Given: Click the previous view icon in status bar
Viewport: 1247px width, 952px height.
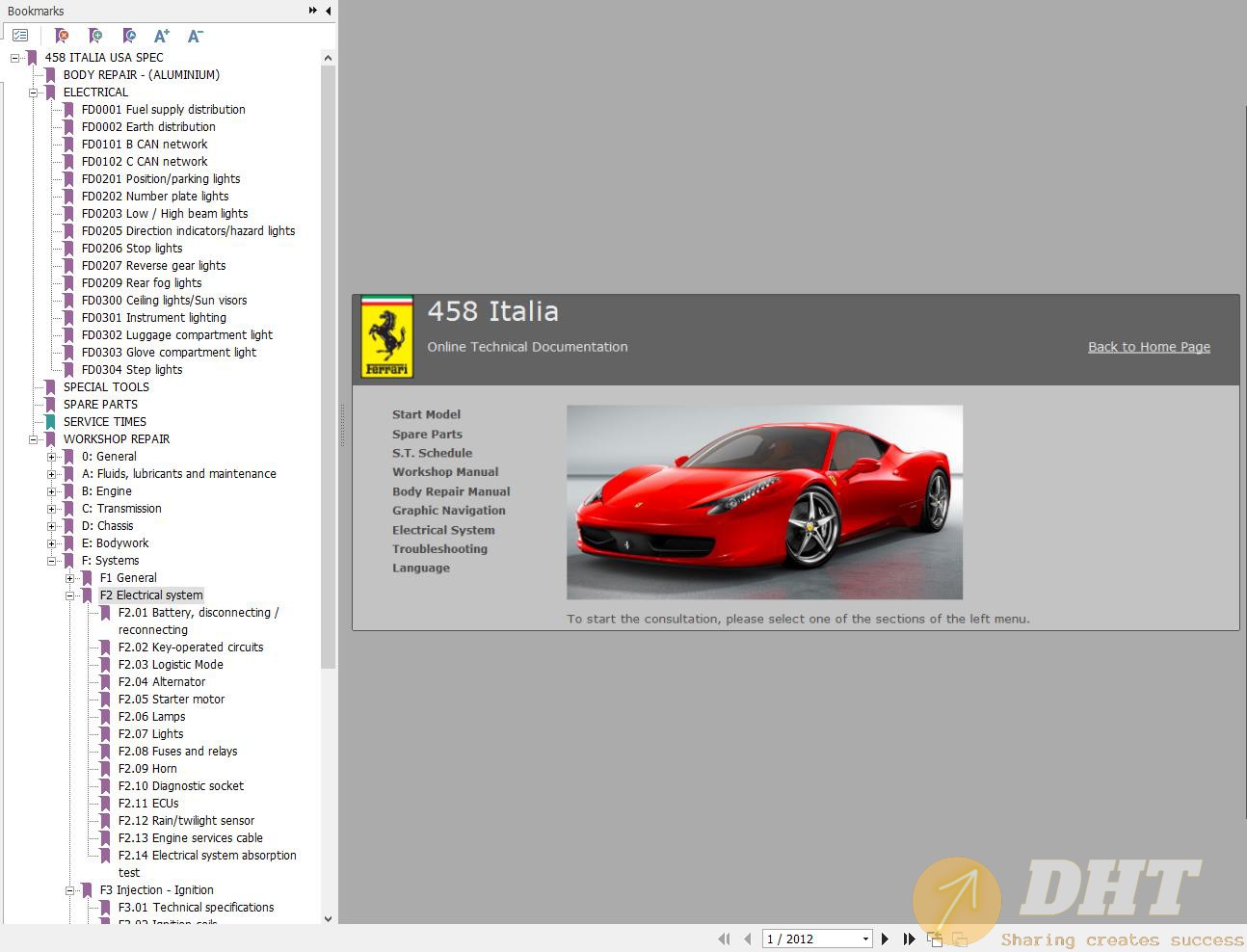Looking at the screenshot, I should [x=935, y=939].
